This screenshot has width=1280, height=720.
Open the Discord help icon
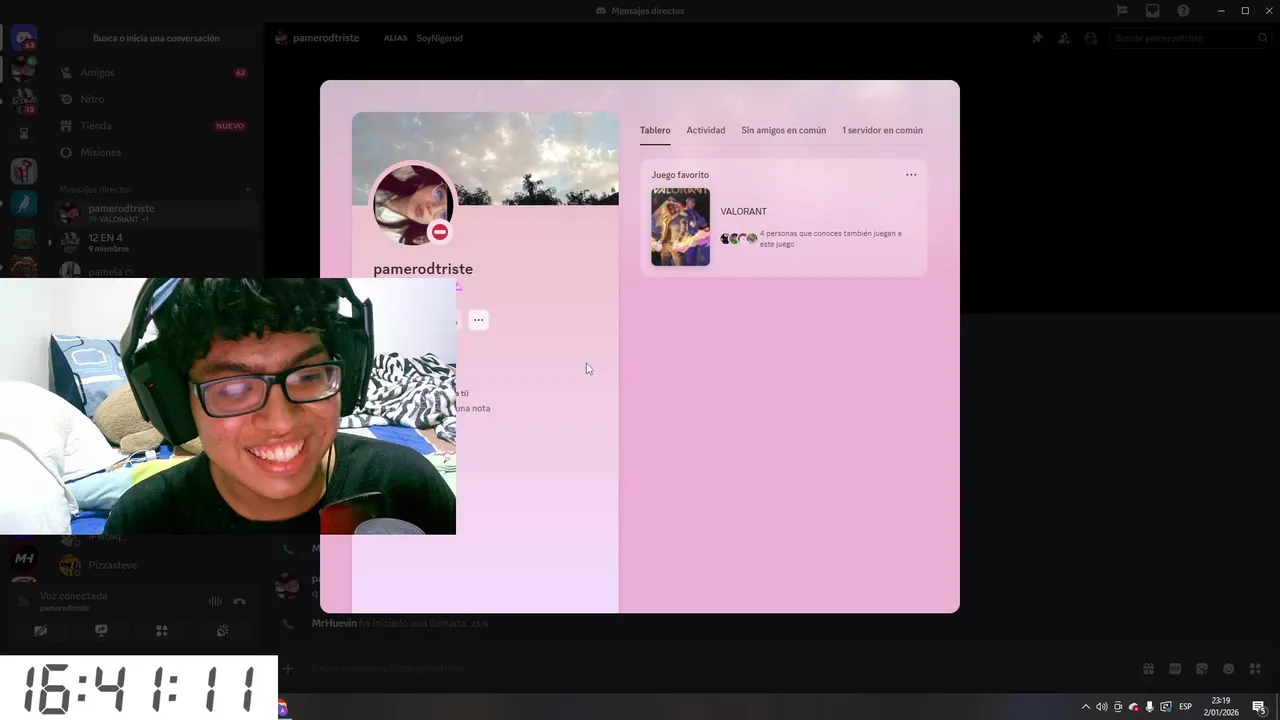pyautogui.click(x=1184, y=11)
